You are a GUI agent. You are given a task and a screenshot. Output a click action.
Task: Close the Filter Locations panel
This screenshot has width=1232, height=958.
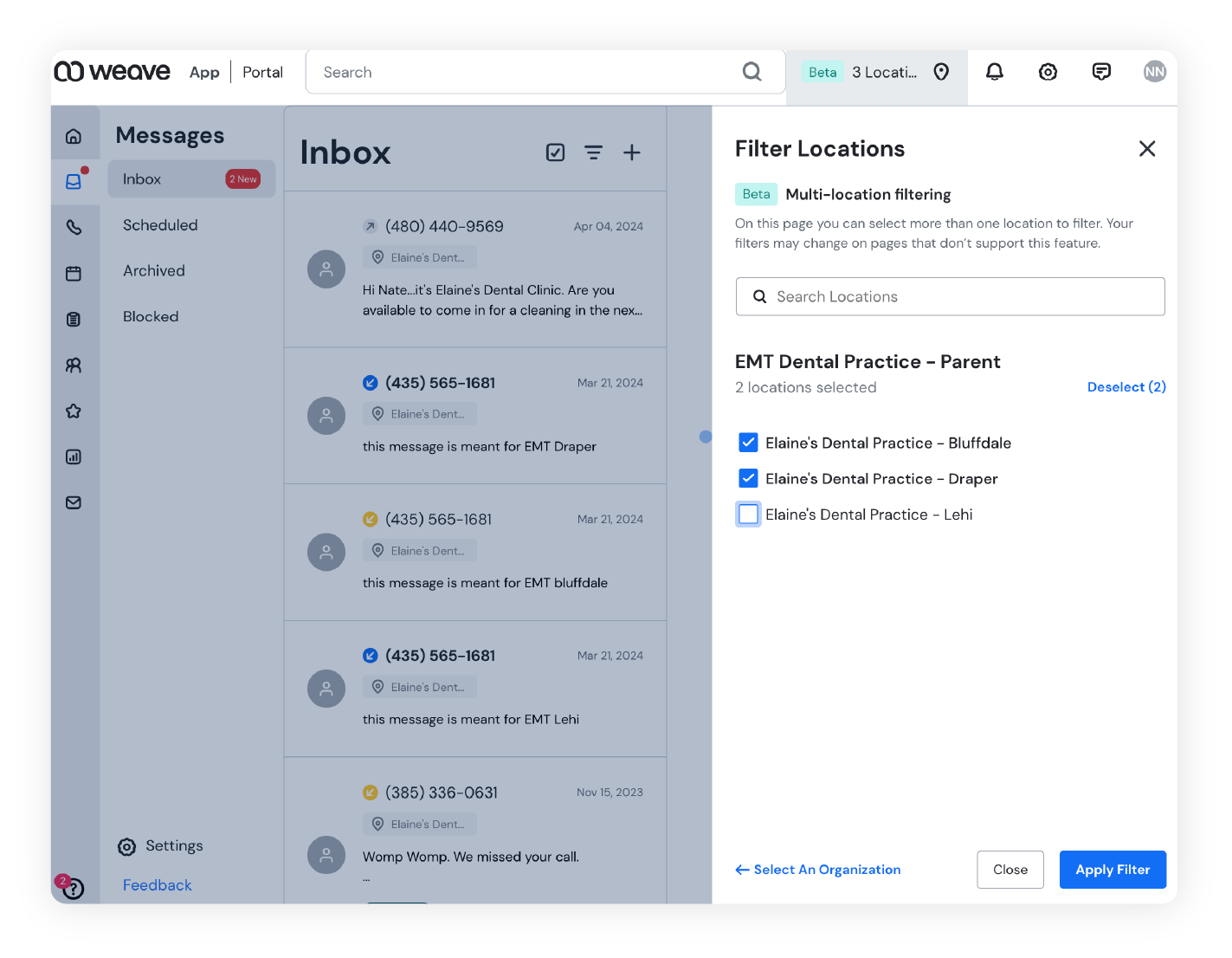[x=1146, y=149]
